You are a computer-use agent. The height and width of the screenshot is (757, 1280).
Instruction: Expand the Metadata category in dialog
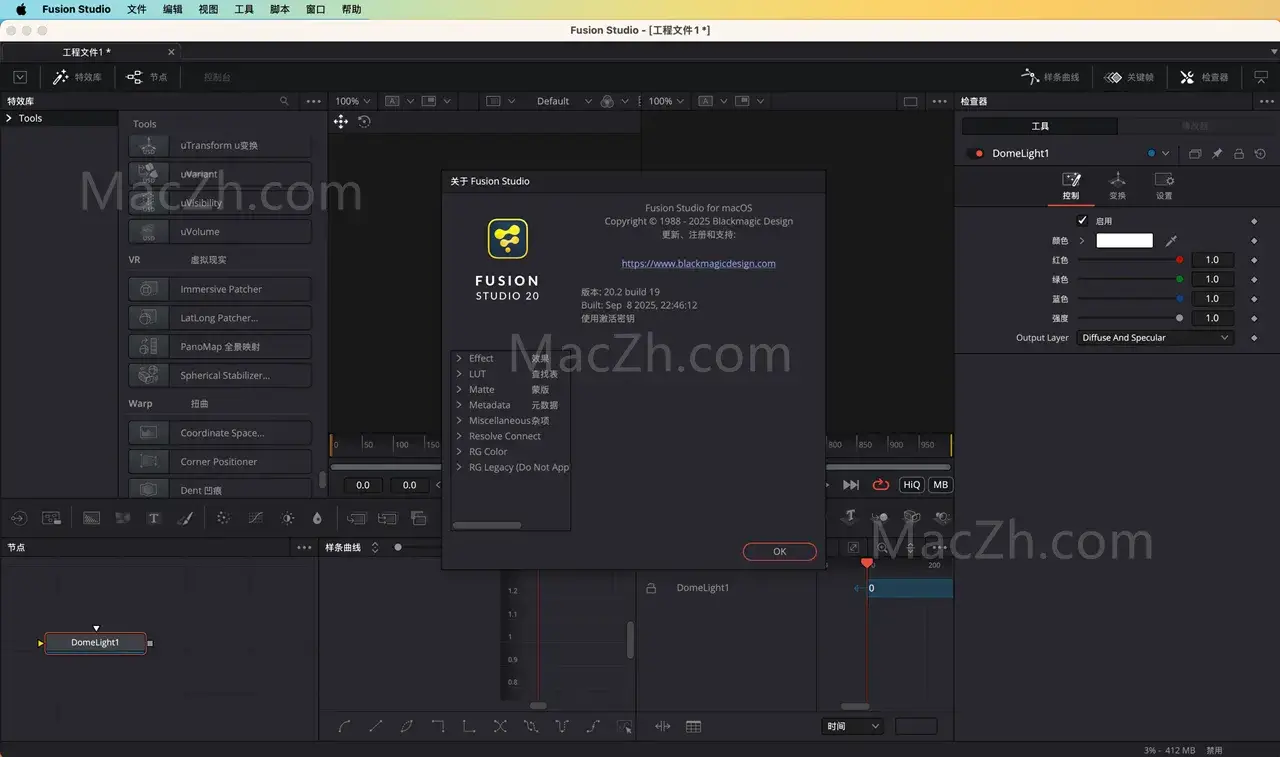click(459, 405)
